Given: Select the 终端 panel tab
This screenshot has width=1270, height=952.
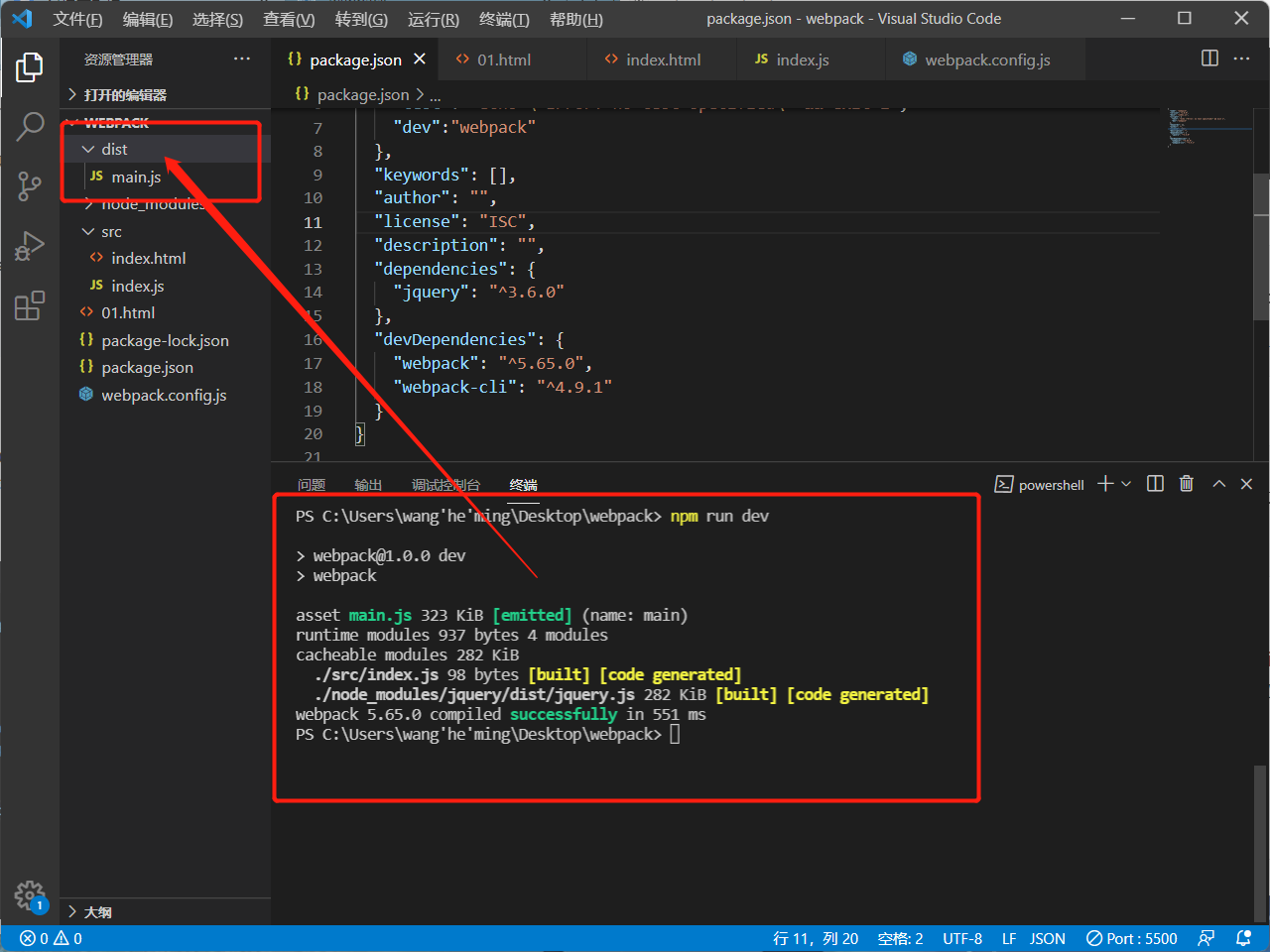Looking at the screenshot, I should click(x=523, y=485).
